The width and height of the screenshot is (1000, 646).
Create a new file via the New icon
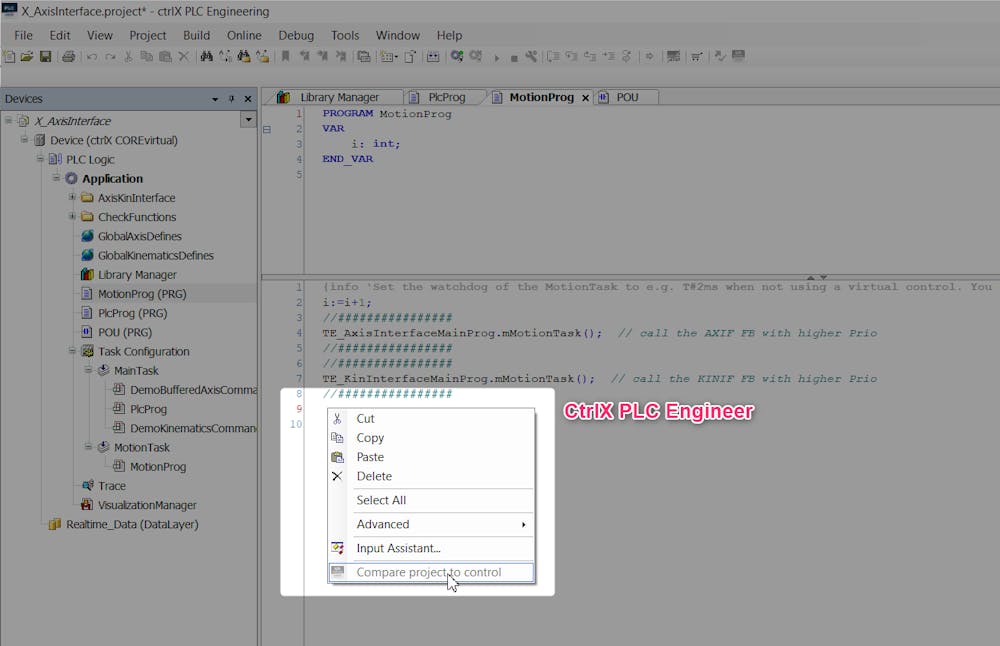10,57
